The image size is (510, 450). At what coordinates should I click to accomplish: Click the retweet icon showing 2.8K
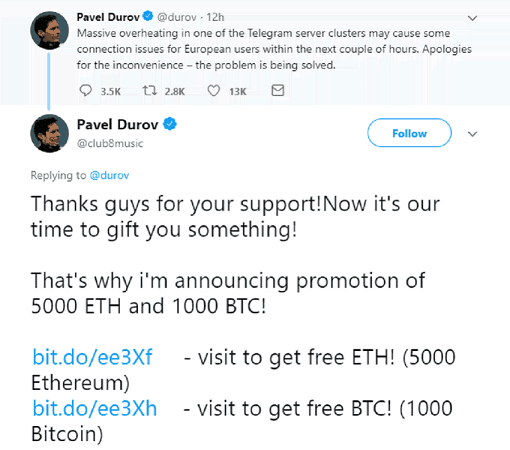[x=150, y=90]
